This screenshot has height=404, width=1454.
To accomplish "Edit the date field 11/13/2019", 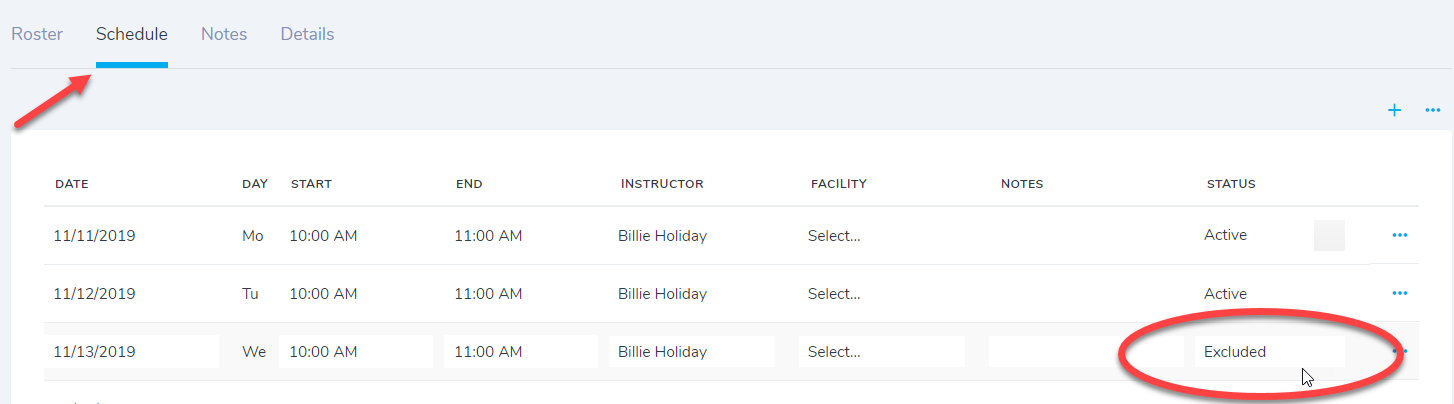I will 132,352.
